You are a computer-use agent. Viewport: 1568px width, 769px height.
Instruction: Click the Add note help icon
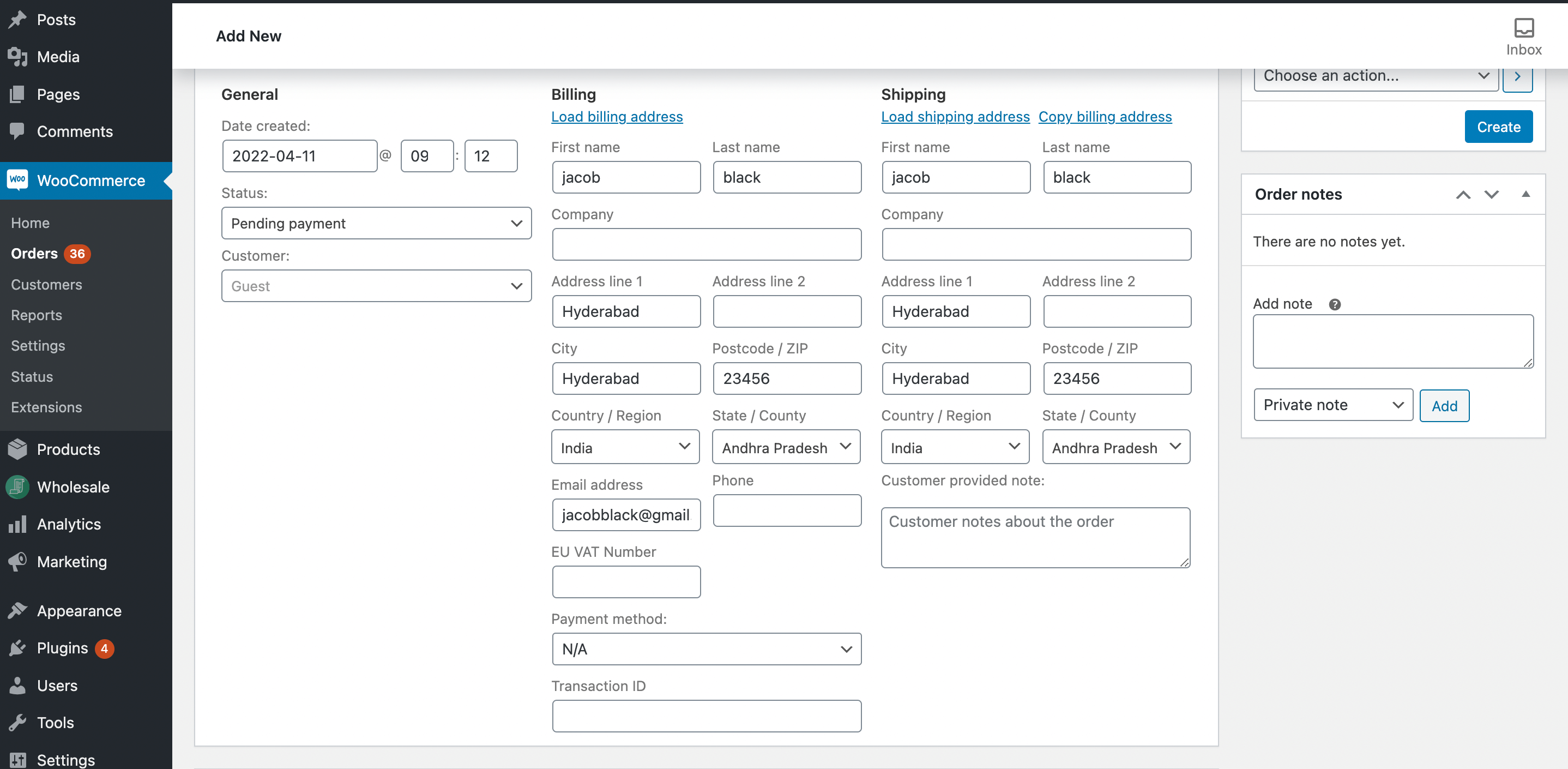pos(1334,304)
